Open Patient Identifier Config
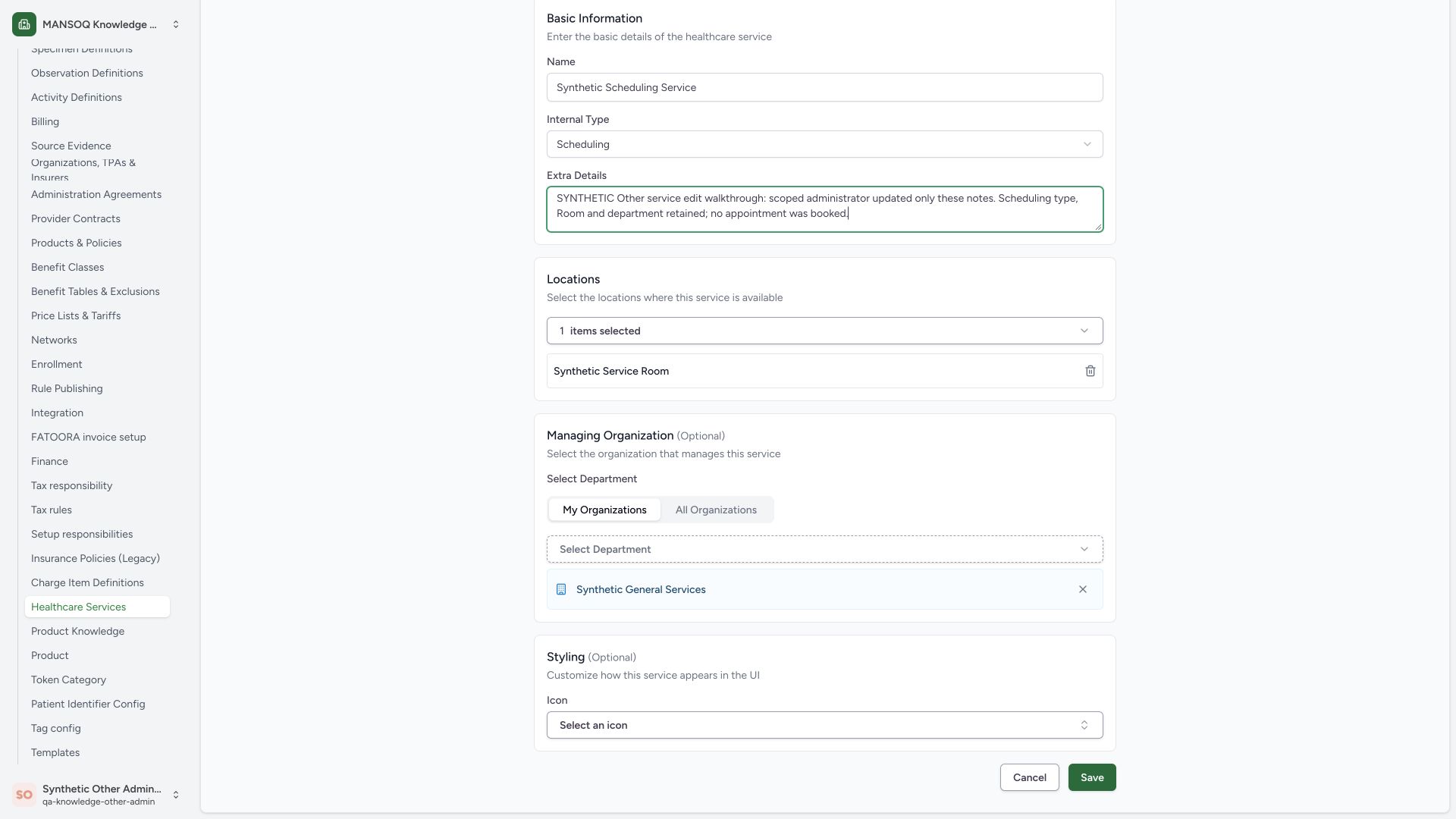Viewport: 1456px width, 819px height. pyautogui.click(x=88, y=704)
